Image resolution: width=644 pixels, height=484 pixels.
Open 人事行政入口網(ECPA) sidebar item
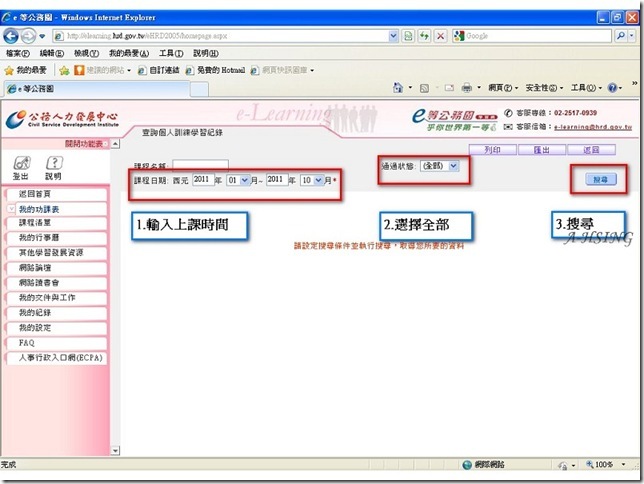coord(57,358)
